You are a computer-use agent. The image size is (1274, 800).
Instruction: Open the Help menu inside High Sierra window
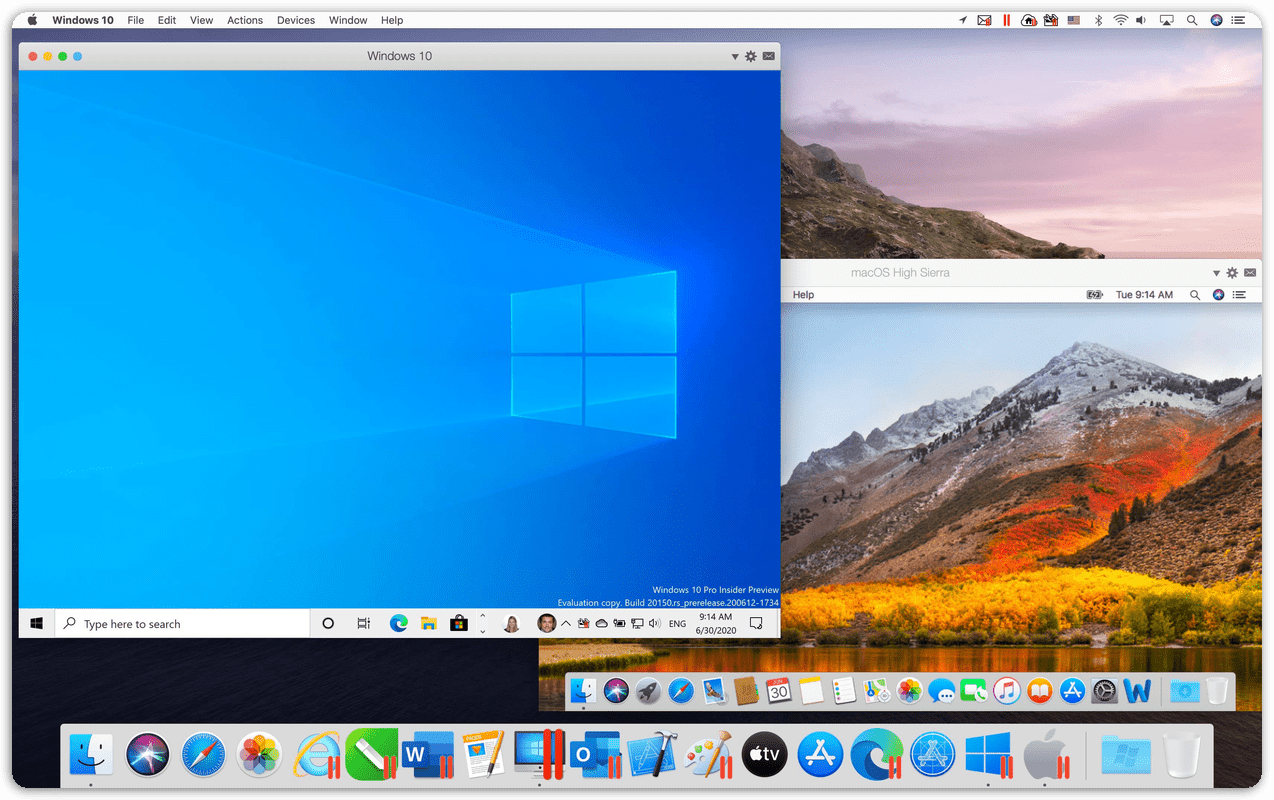tap(803, 295)
